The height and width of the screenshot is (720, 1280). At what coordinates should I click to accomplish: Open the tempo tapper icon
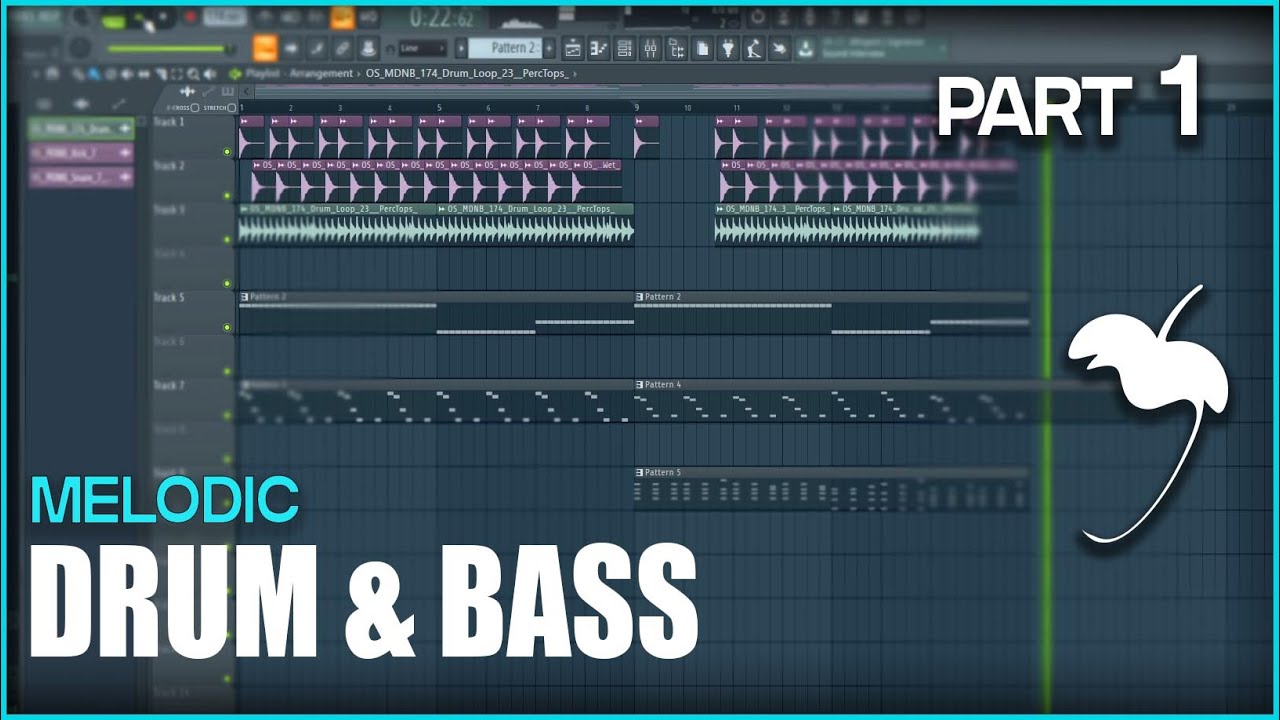[x=754, y=48]
